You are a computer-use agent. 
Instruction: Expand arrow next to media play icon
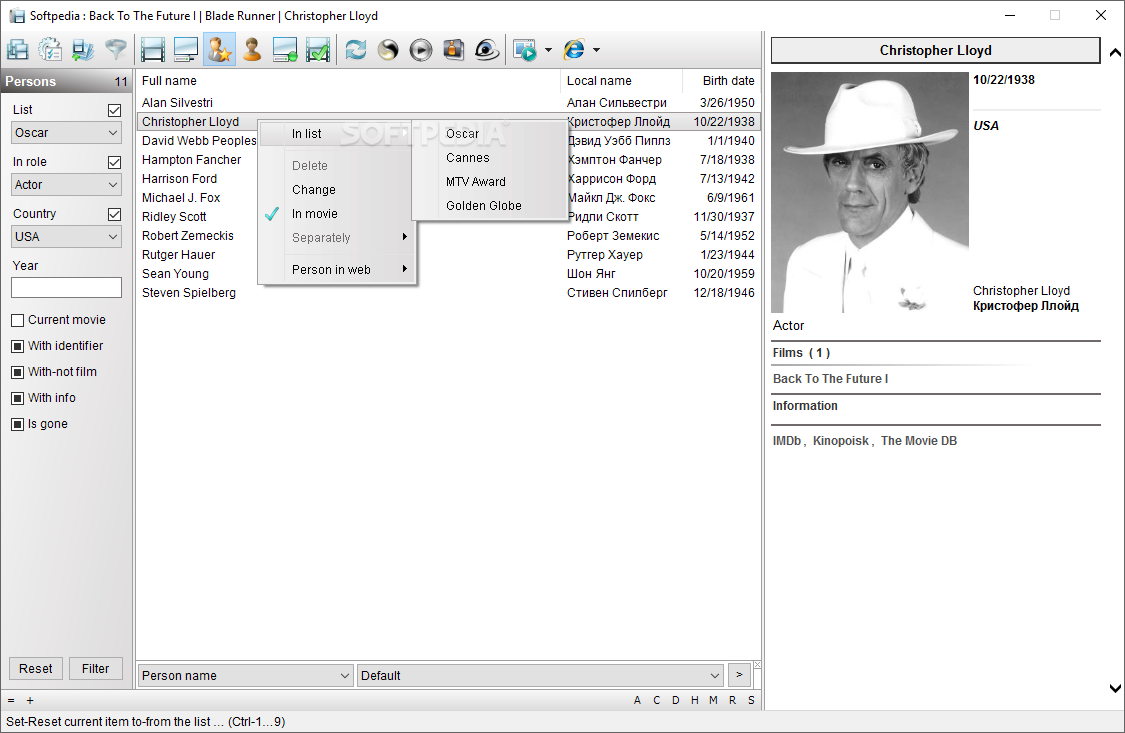[548, 49]
